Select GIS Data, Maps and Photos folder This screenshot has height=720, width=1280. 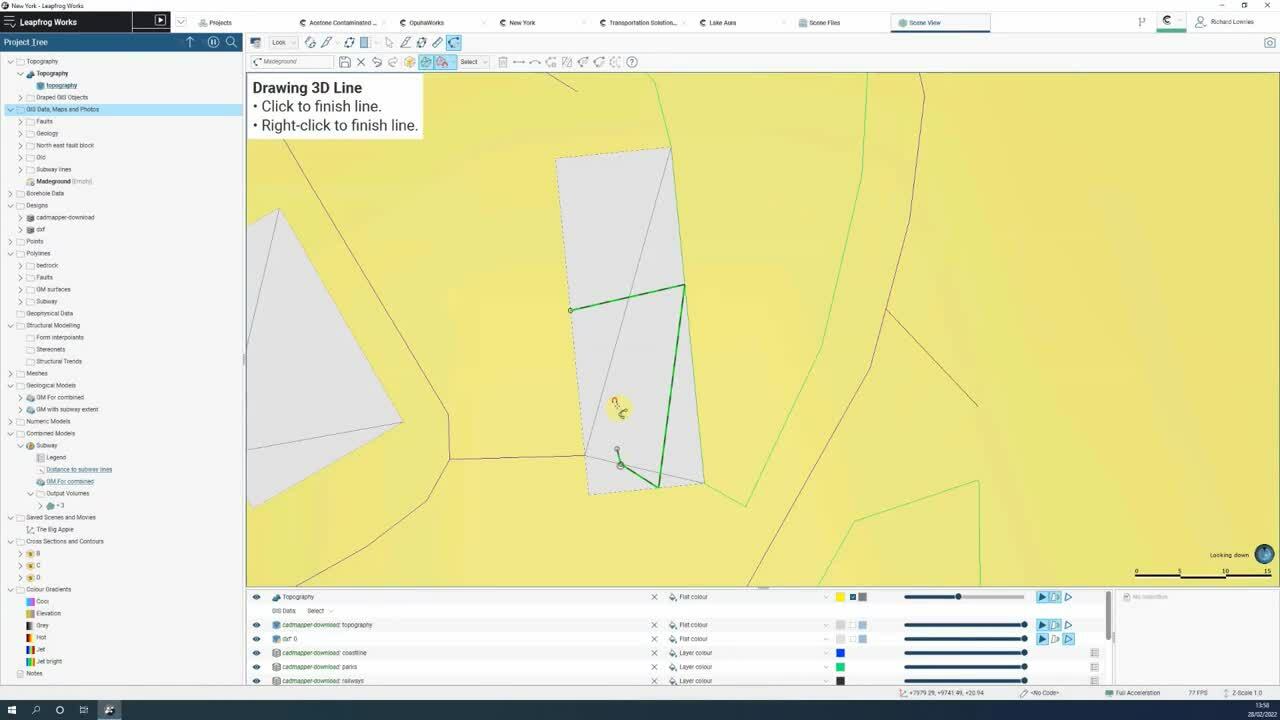pos(62,109)
